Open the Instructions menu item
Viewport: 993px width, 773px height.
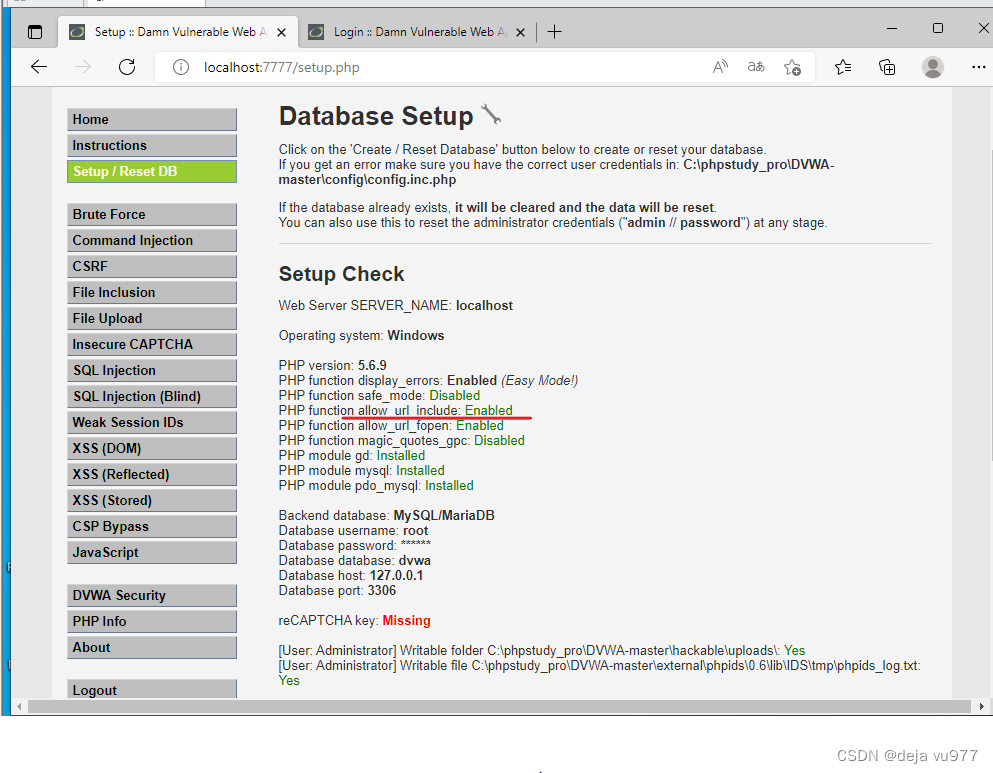point(152,146)
